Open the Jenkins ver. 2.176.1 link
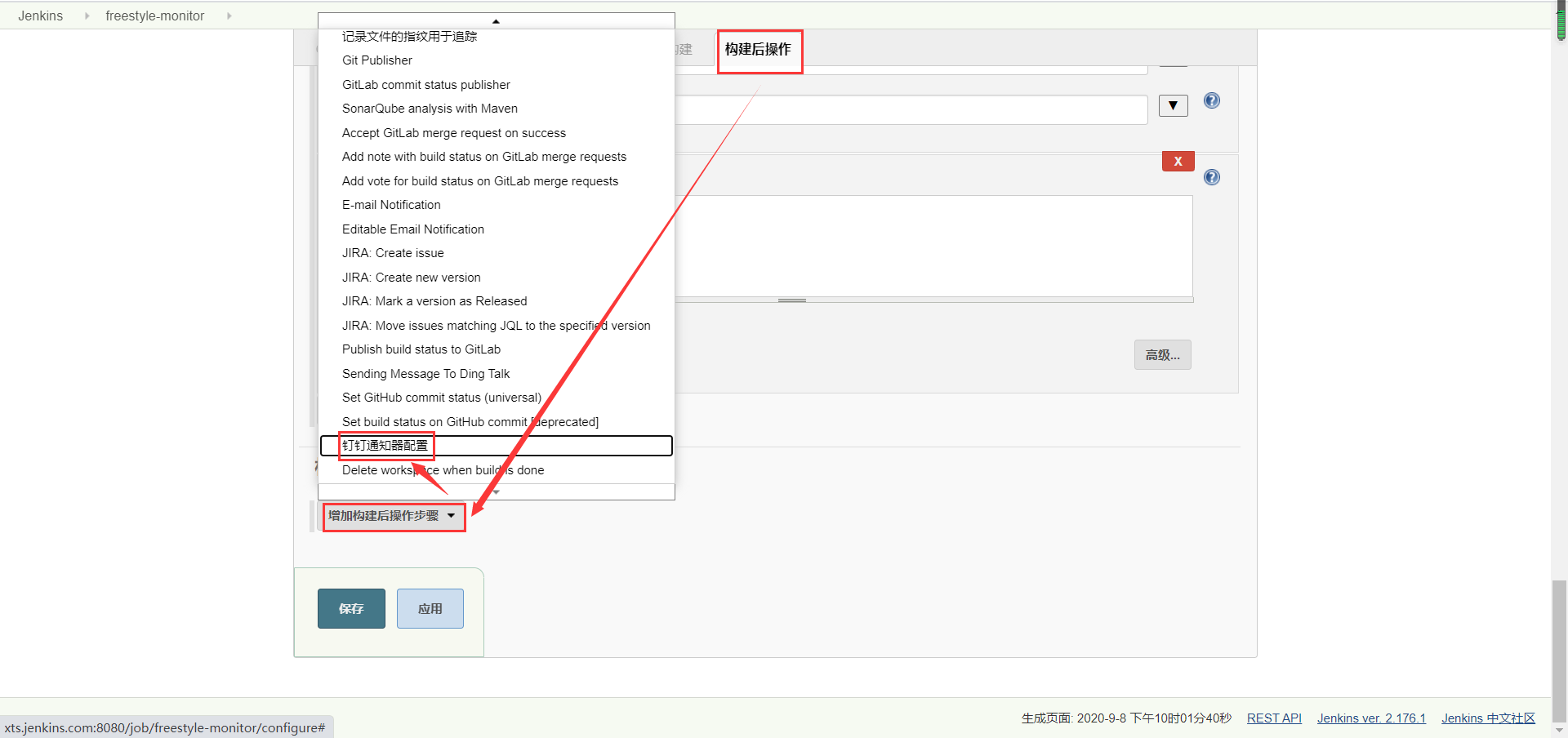Viewport: 1568px width, 738px height. [x=1371, y=718]
